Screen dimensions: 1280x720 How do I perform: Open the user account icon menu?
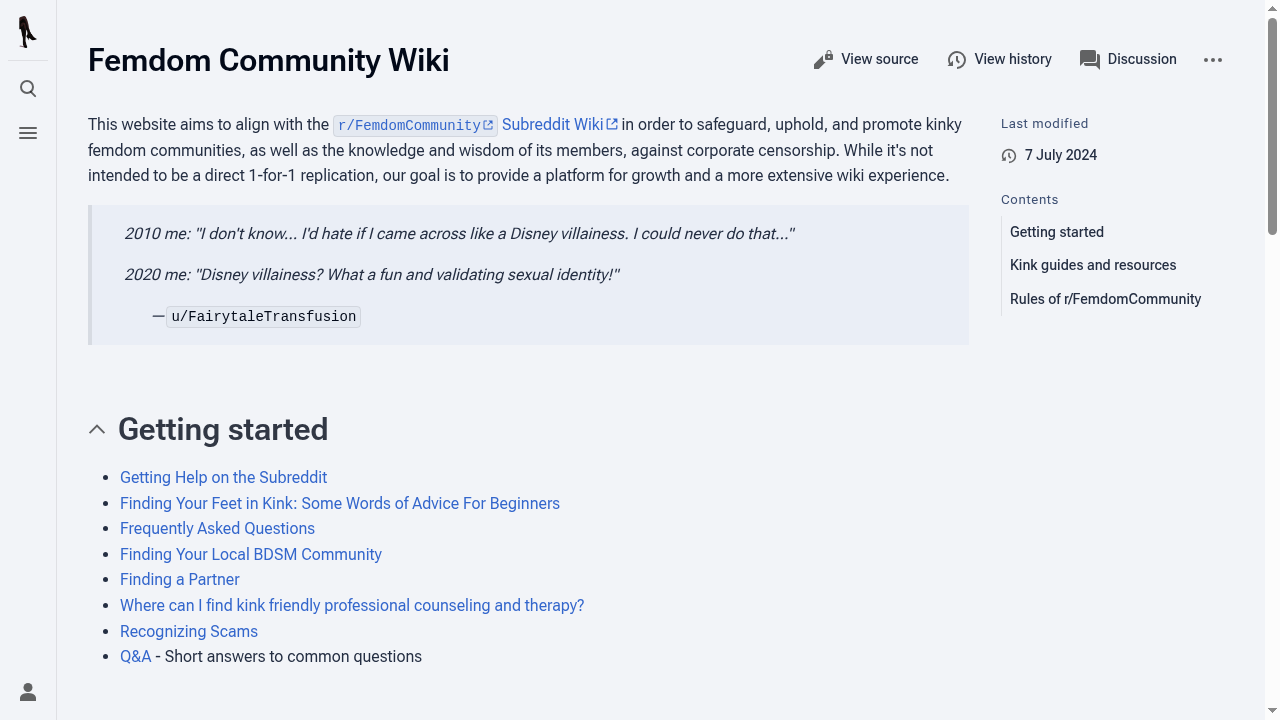28,692
